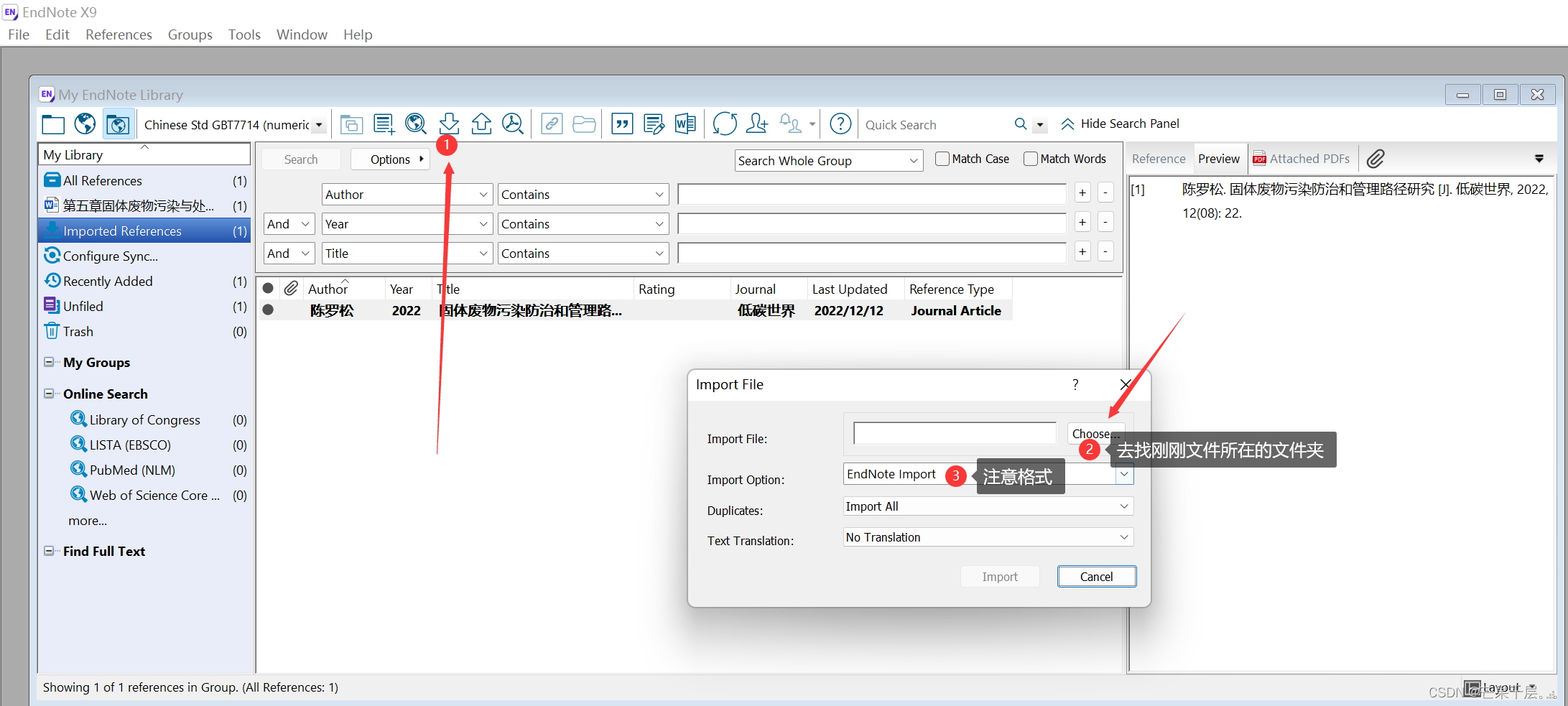
Task: Open Configure Sync... item
Action: coord(110,256)
